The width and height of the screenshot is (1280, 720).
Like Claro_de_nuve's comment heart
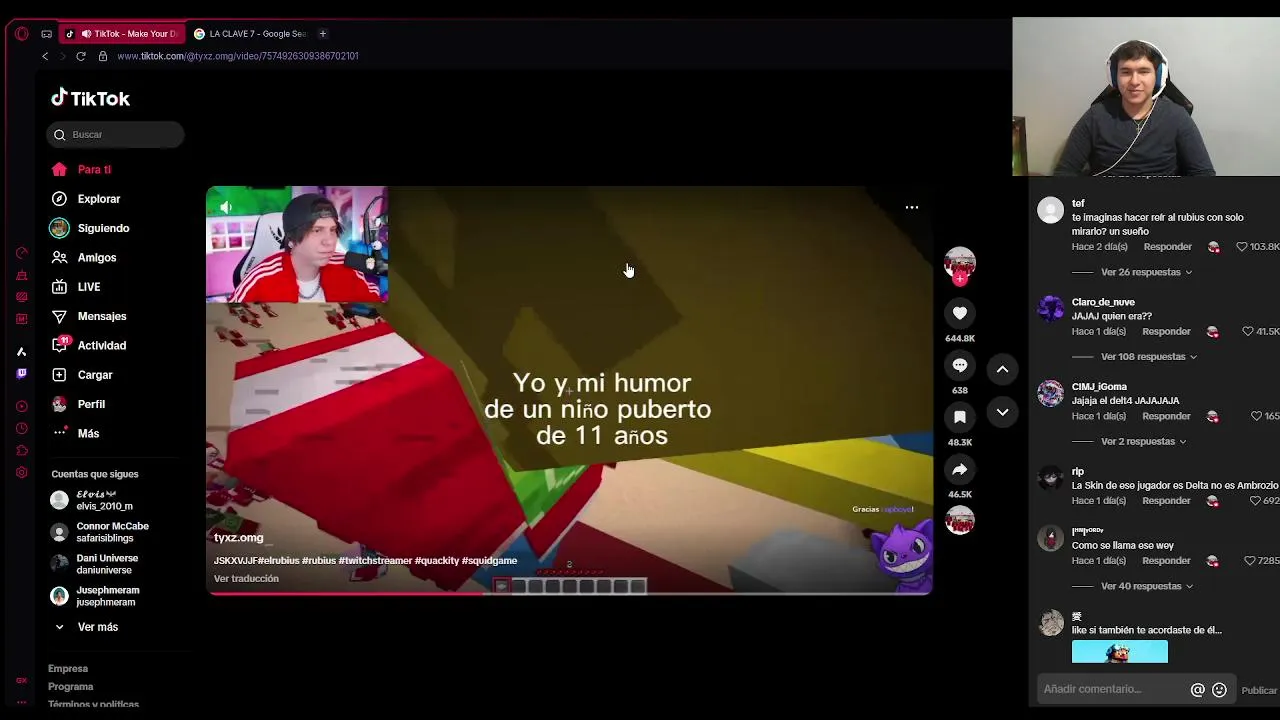1248,332
